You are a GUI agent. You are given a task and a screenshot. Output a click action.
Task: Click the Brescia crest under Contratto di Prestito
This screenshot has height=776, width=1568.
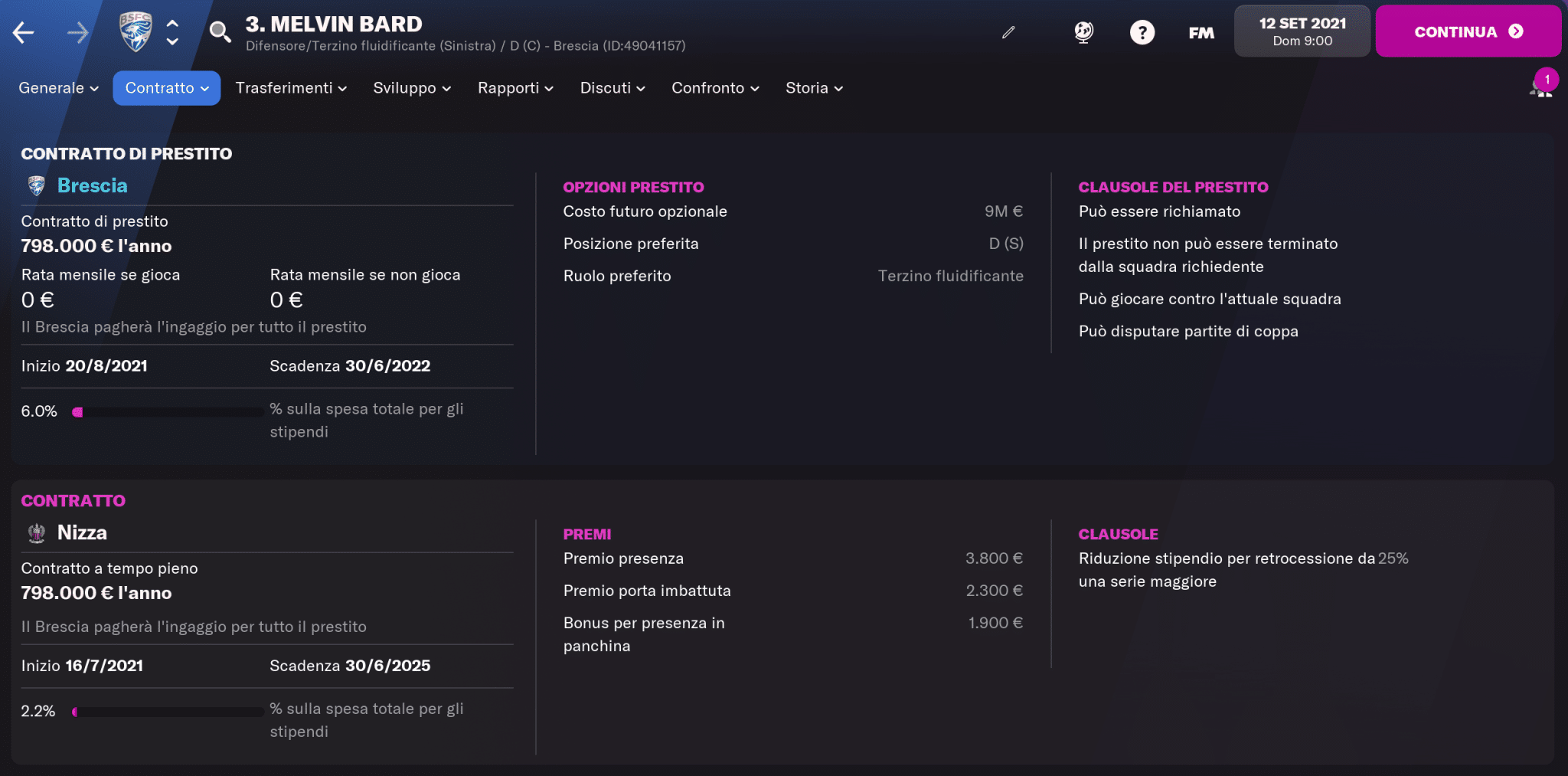(35, 185)
